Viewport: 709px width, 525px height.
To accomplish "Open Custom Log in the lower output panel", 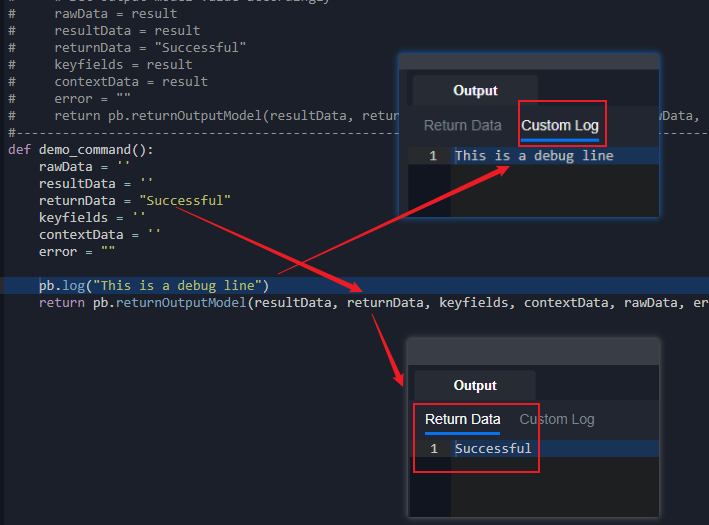I will coord(556,420).
